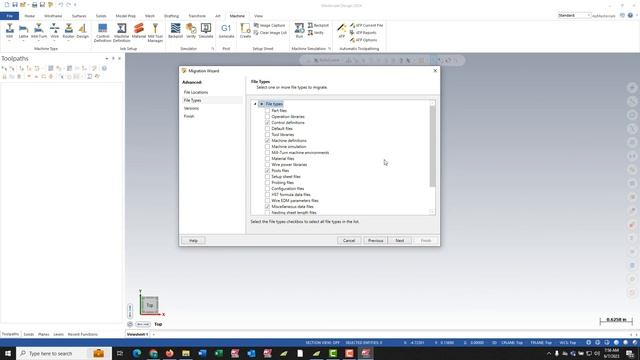The width and height of the screenshot is (640, 360).
Task: Click ATP Current File
Action: click(x=366, y=25)
